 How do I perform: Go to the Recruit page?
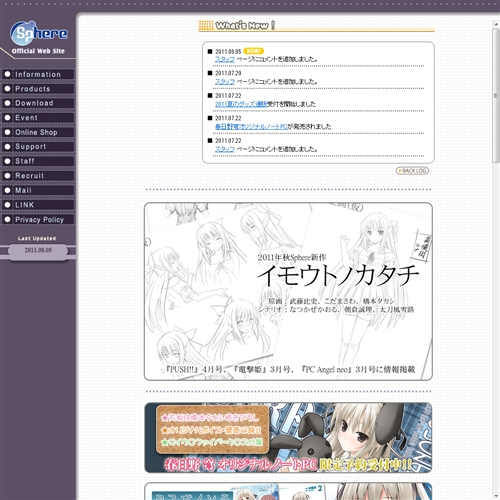[x=38, y=176]
